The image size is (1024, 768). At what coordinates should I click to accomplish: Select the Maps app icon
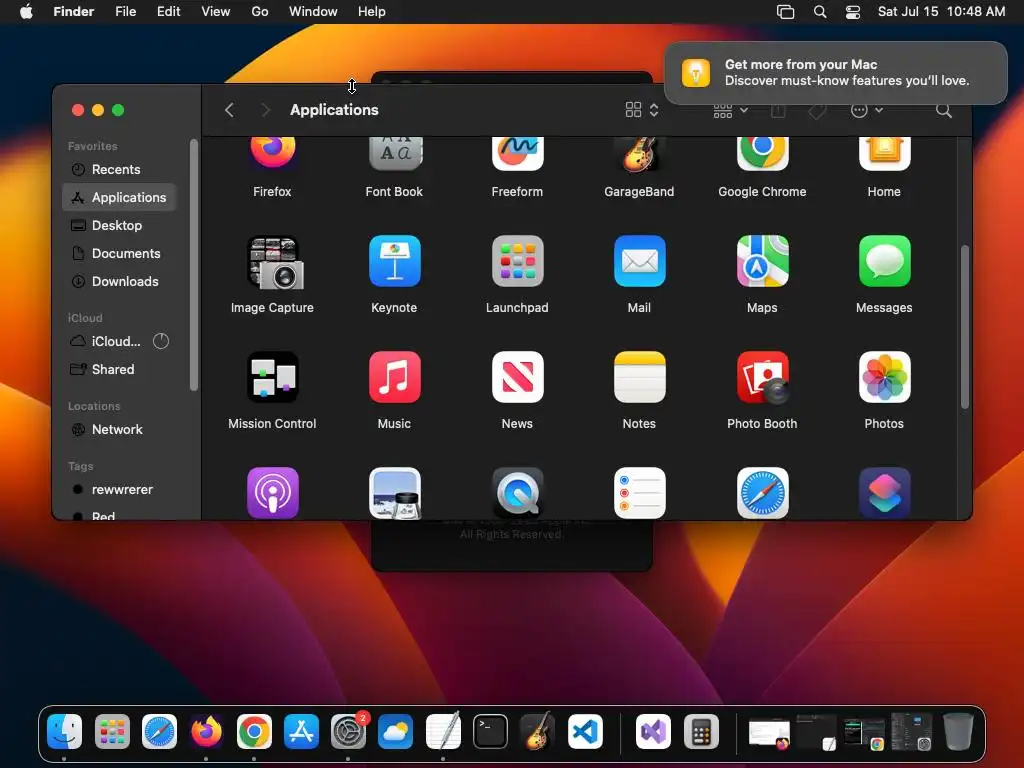click(x=762, y=261)
